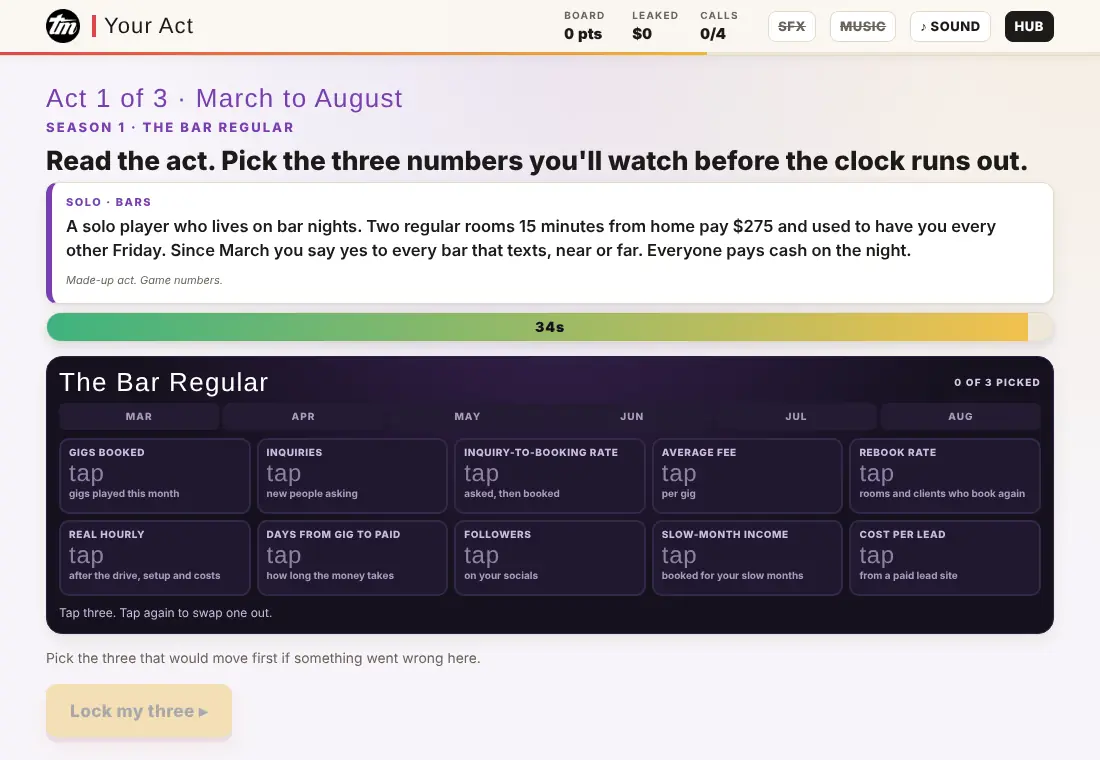Select the APR month column
1100x760 pixels.
(303, 416)
